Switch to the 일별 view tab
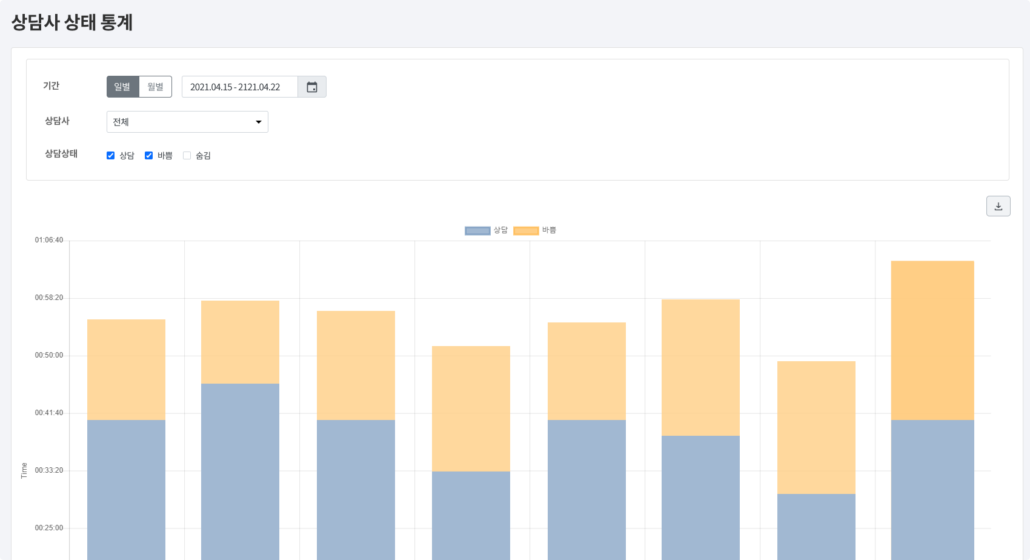Viewport: 1030px width, 560px height. click(123, 87)
